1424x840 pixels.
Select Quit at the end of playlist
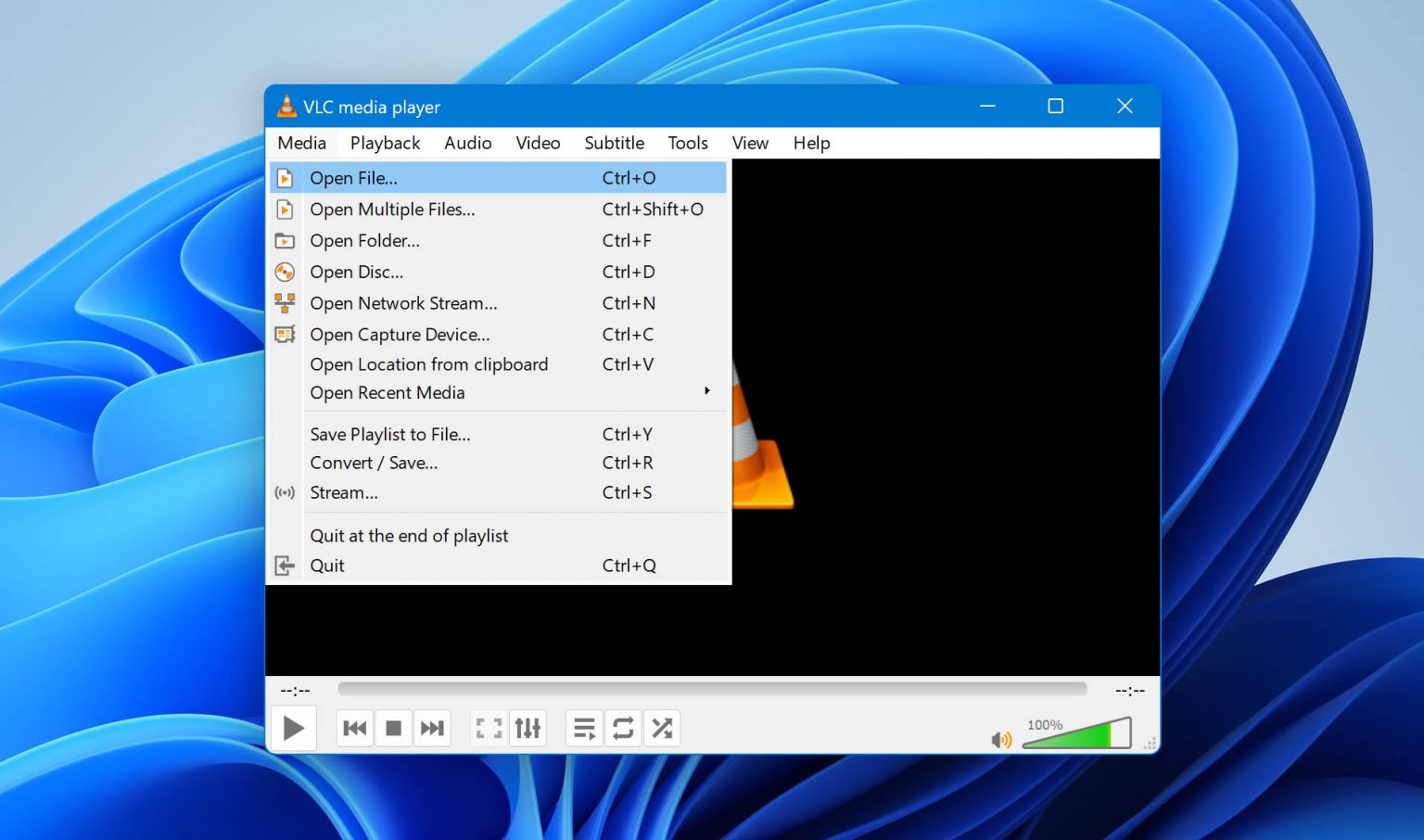409,535
